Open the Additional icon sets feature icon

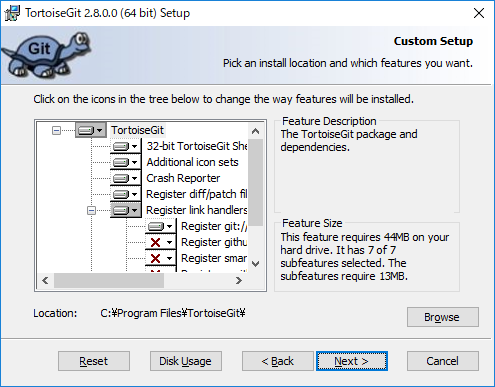(x=125, y=162)
